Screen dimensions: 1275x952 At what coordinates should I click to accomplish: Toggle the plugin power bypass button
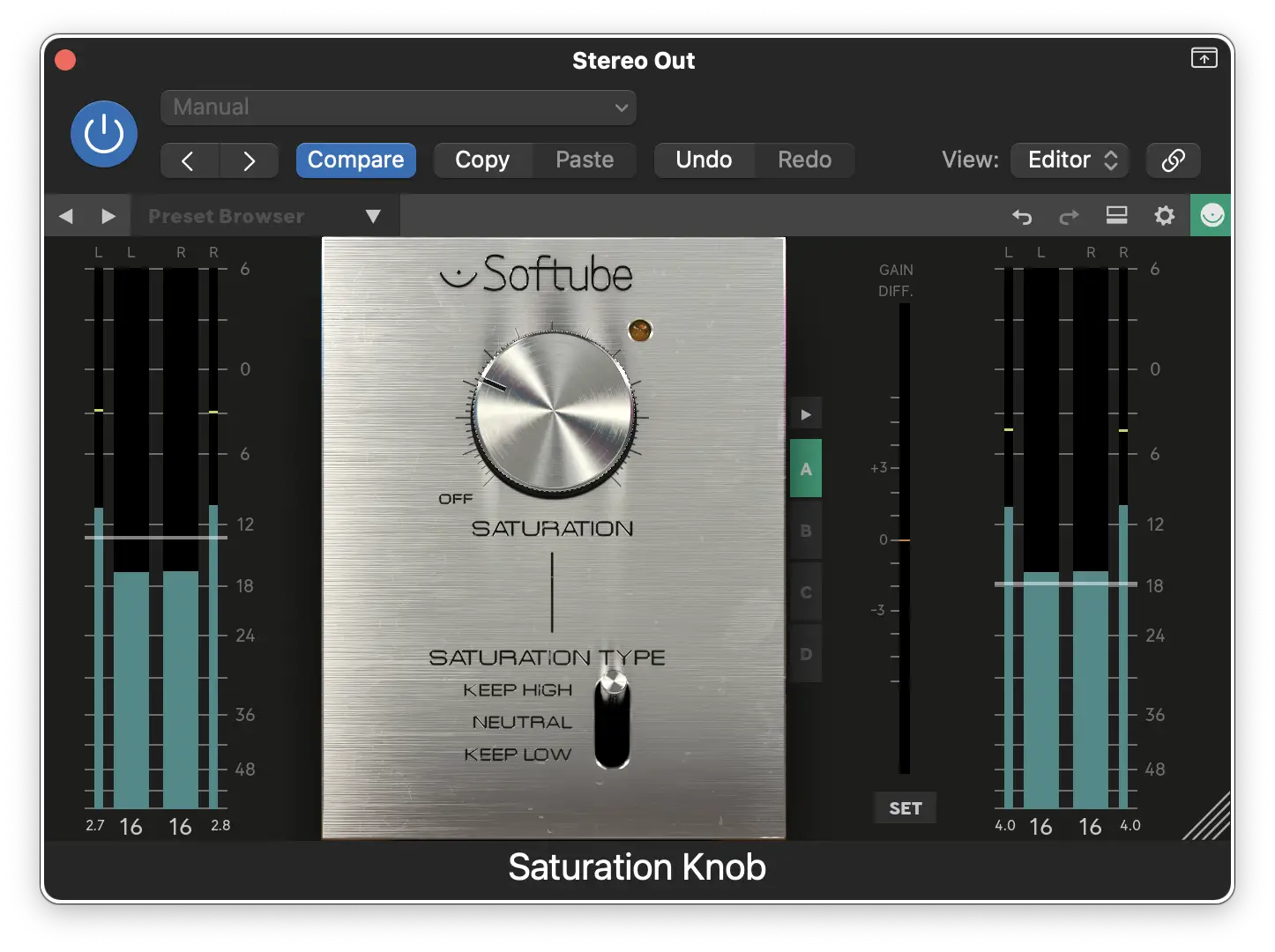(104, 134)
